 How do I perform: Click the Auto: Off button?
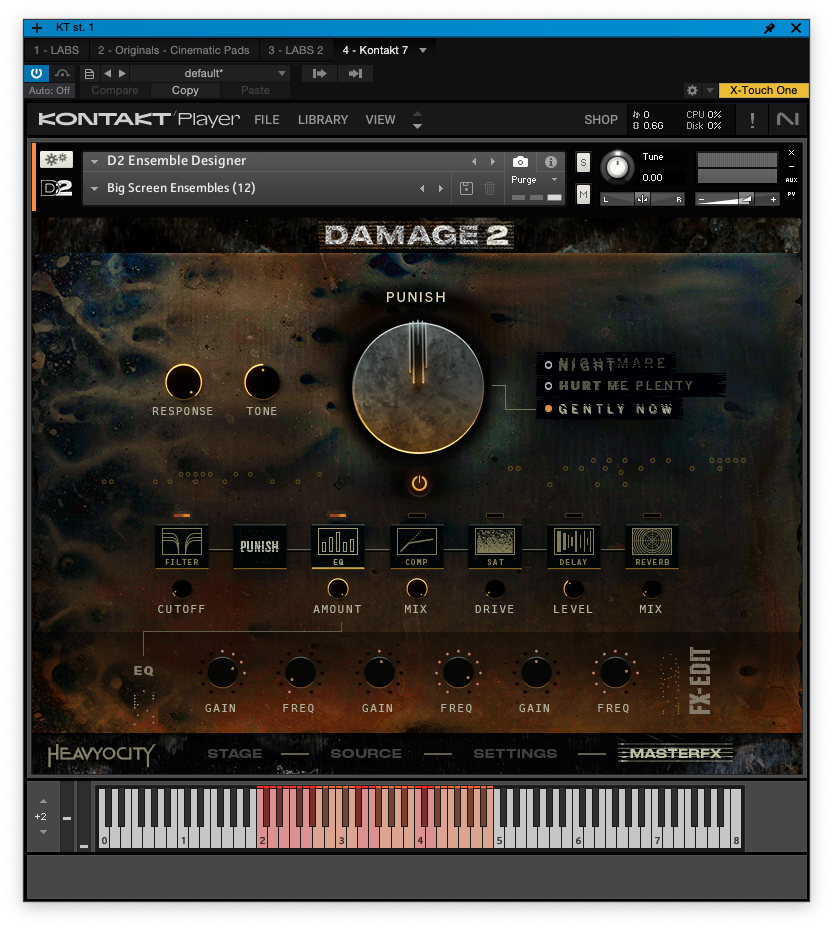pyautogui.click(x=49, y=90)
